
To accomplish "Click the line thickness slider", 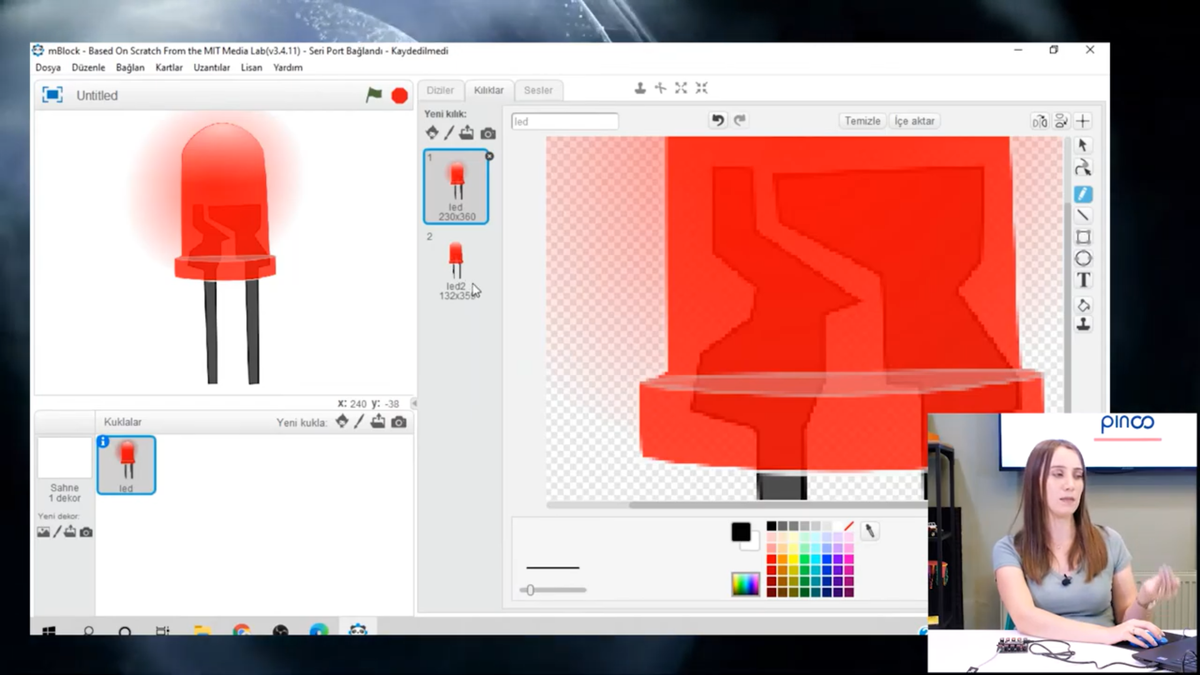I will [x=552, y=590].
